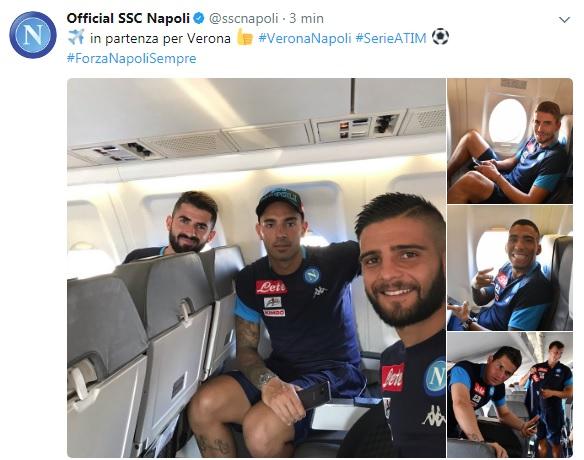Open the Official SSC Napoli account name
This screenshot has width=584, height=460.
coord(128,18)
